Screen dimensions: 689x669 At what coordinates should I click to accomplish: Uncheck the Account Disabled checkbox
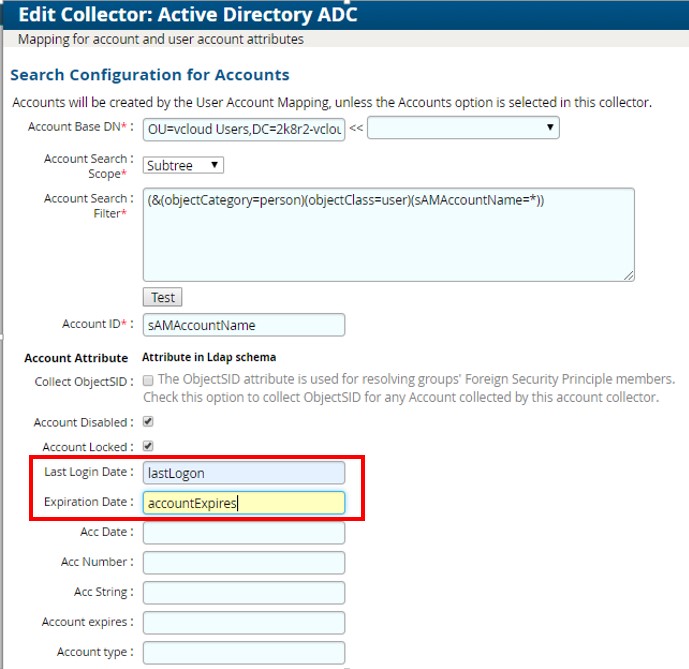coord(148,422)
